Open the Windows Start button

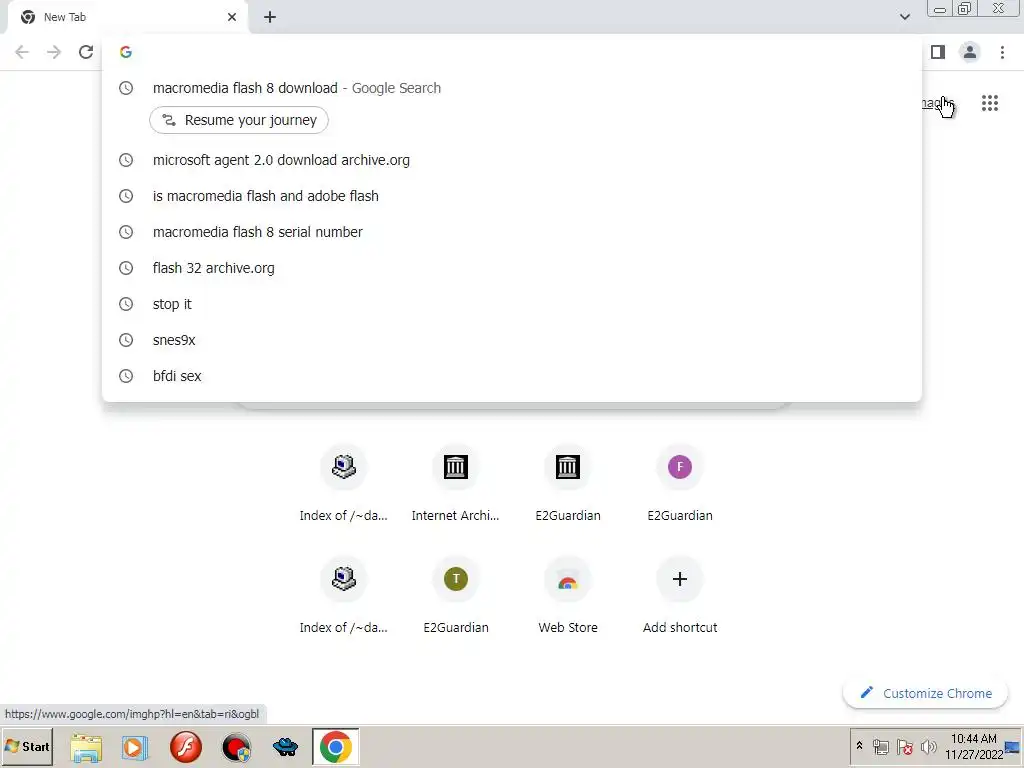pos(27,746)
